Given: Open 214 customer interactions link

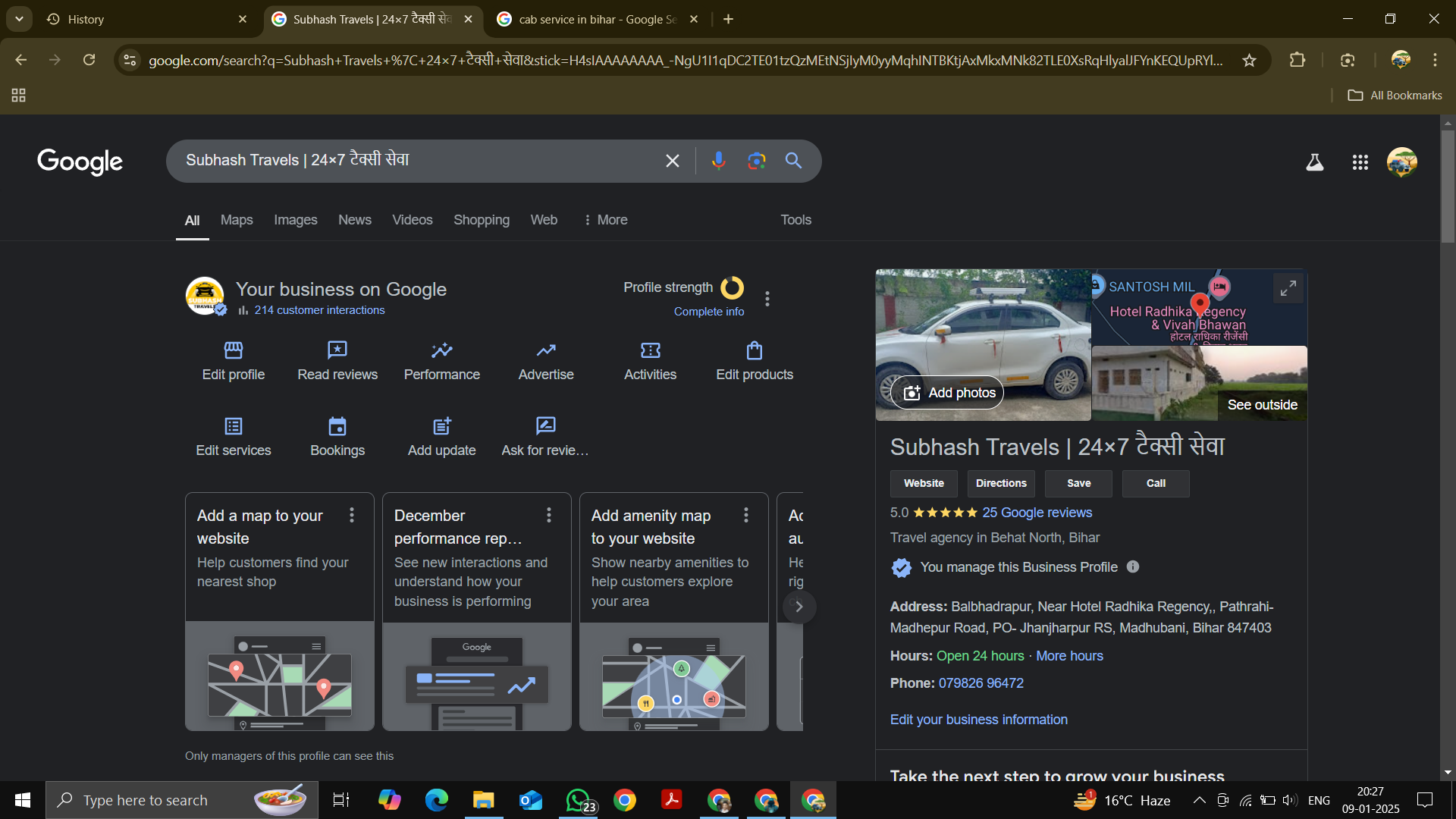Looking at the screenshot, I should [319, 310].
